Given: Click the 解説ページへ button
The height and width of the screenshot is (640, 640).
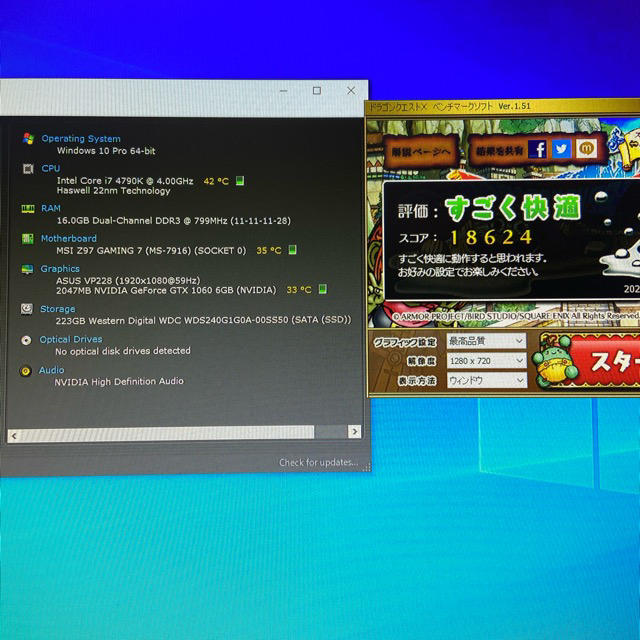Looking at the screenshot, I should click(x=421, y=152).
